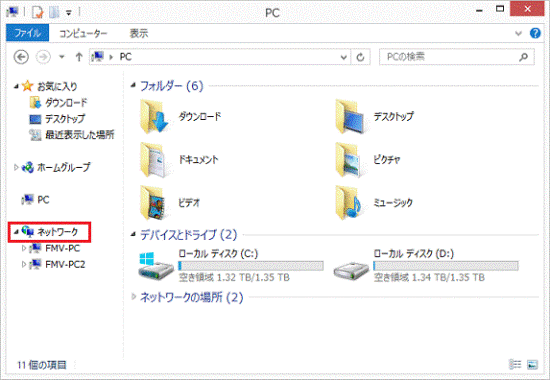Select お気に入り in the navigation pane
Screen dimensions: 550x380
point(57,86)
